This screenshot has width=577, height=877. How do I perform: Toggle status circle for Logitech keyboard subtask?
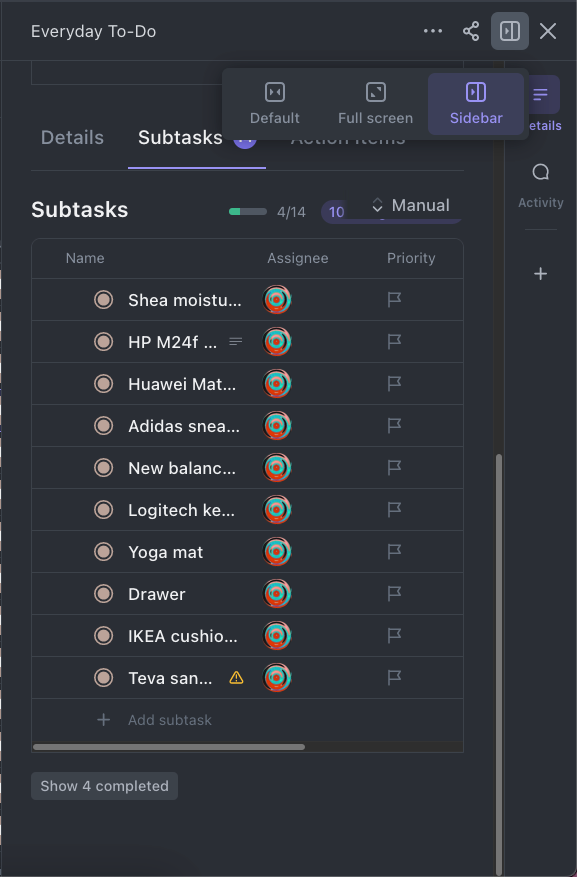pos(103,510)
